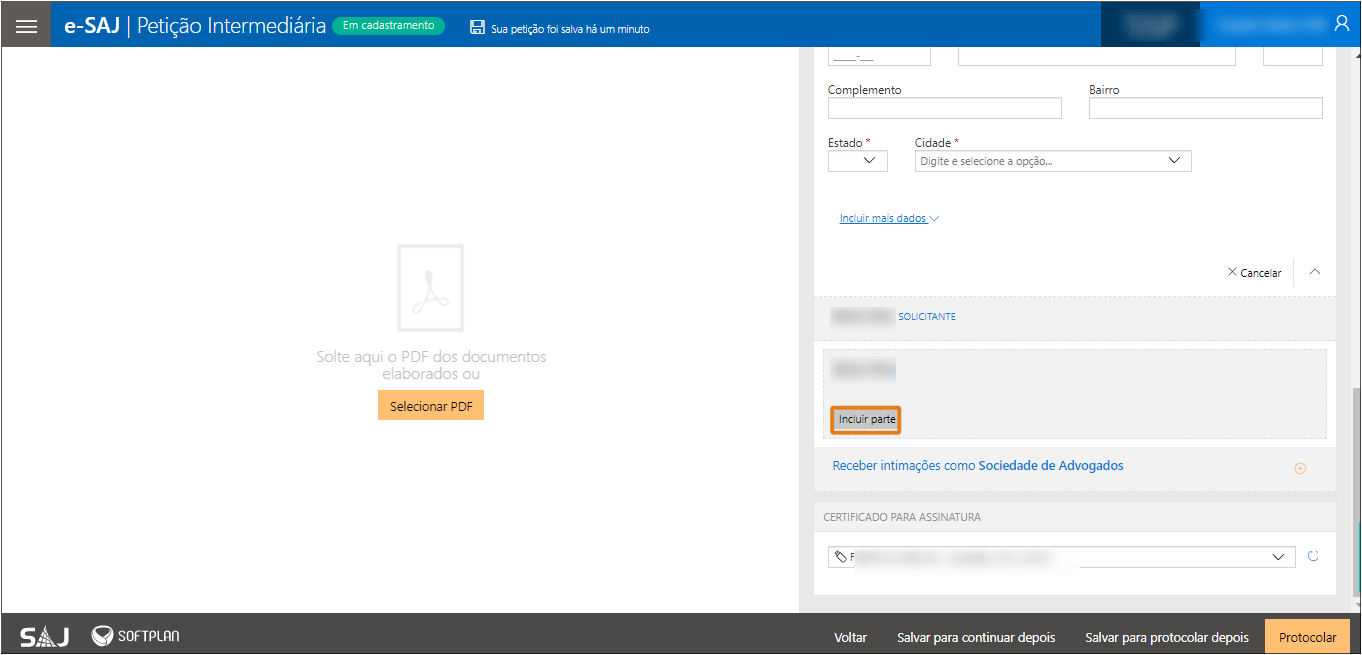Screen dimensions: 1362x655
Task: Click Receber intimações como Sociedade de Advogados
Action: (977, 466)
